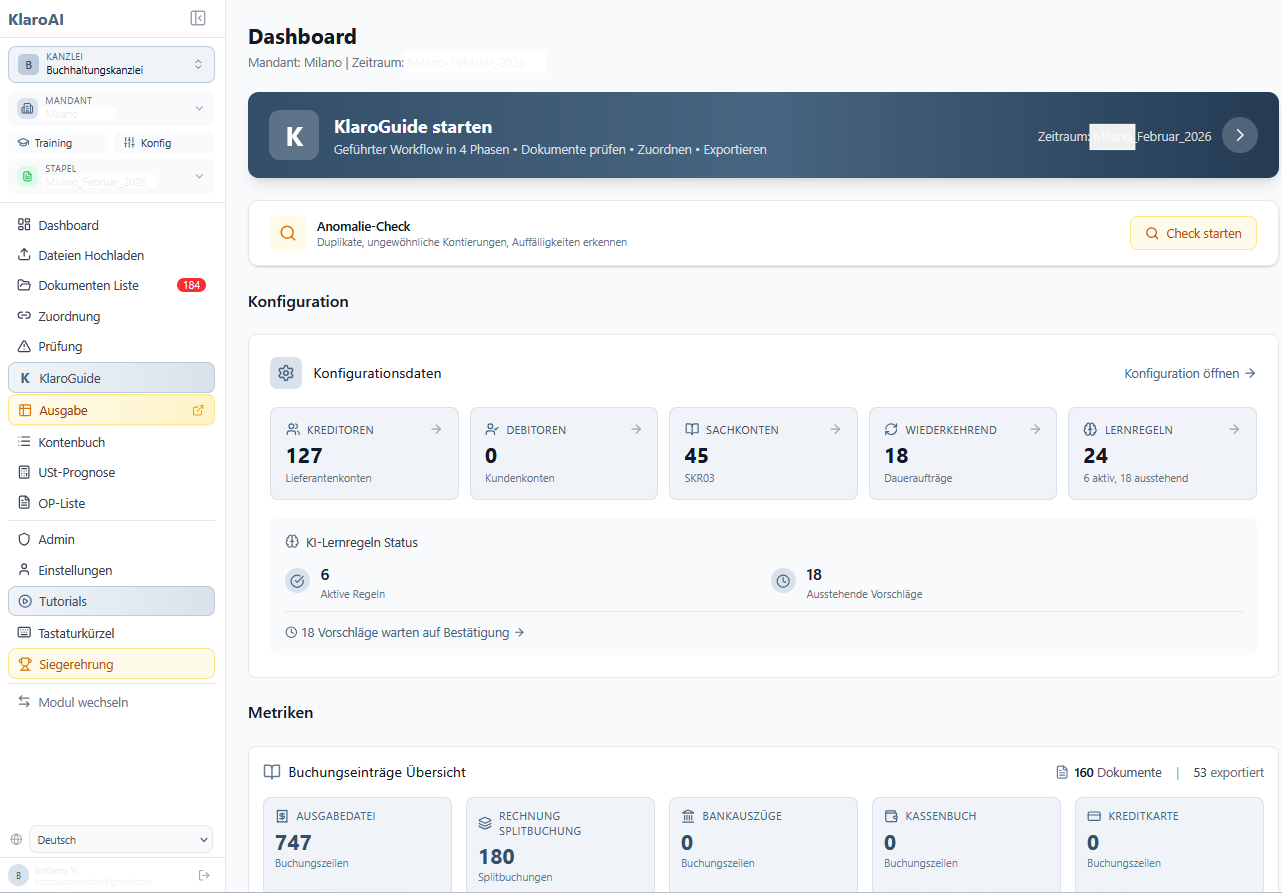Viewport: 1282px width, 893px height.
Task: Open the Ausgabedatei metric card
Action: [357, 845]
